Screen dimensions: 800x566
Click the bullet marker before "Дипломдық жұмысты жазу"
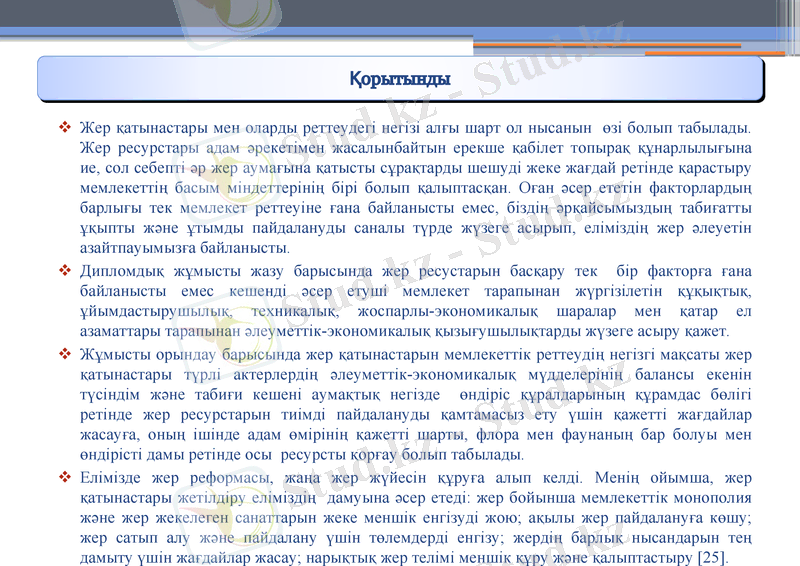tap(65, 270)
